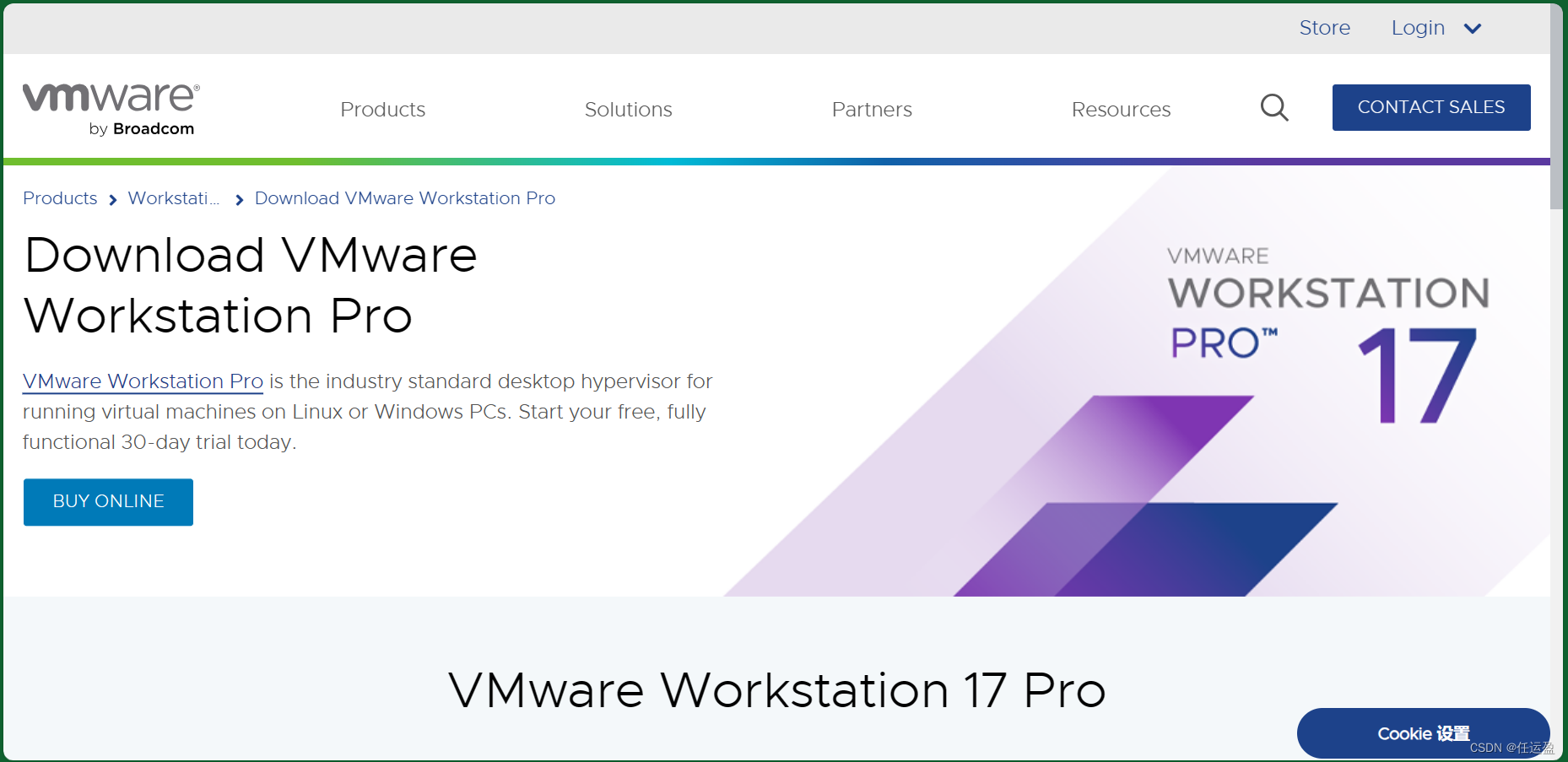Image resolution: width=1568 pixels, height=762 pixels.
Task: Click the VMware Workstation Pro inline link
Action: click(142, 381)
